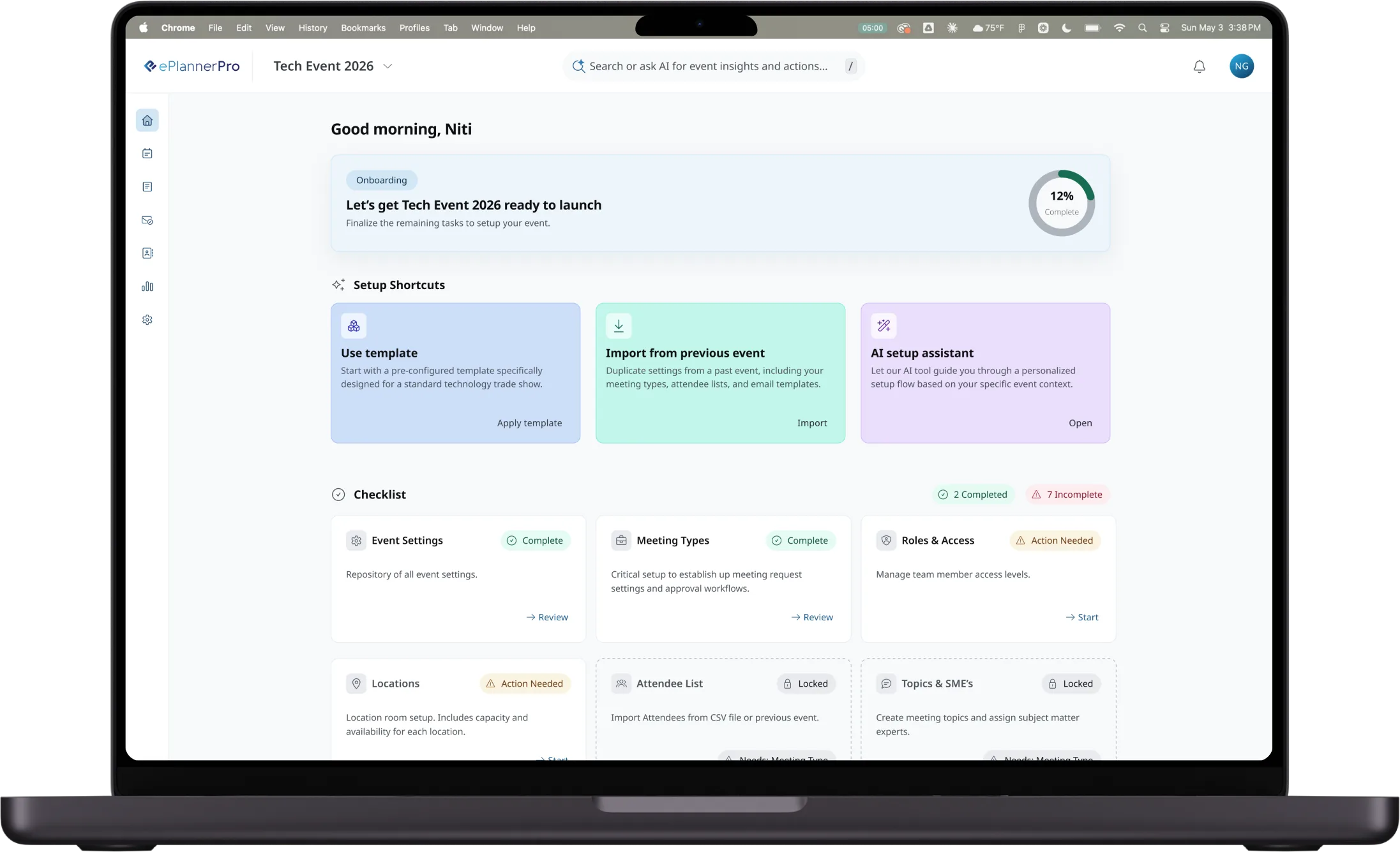The width and height of the screenshot is (1400, 852).
Task: Click the Attendee List Locked badge
Action: click(x=806, y=684)
